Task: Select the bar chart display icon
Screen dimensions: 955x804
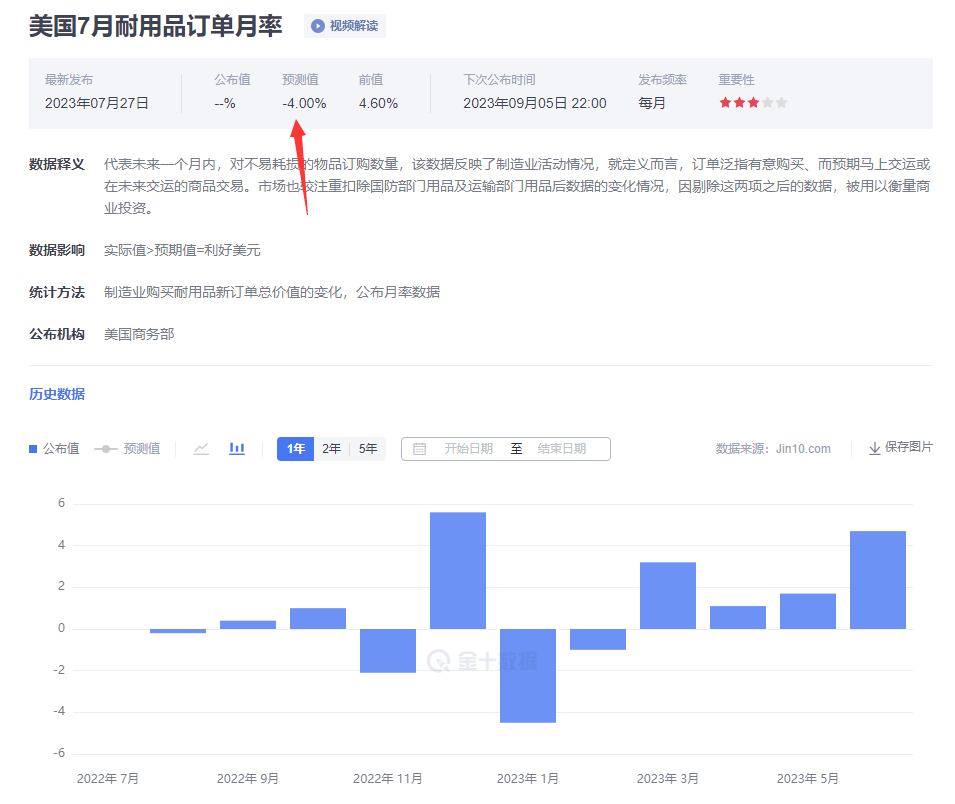Action: pos(236,448)
